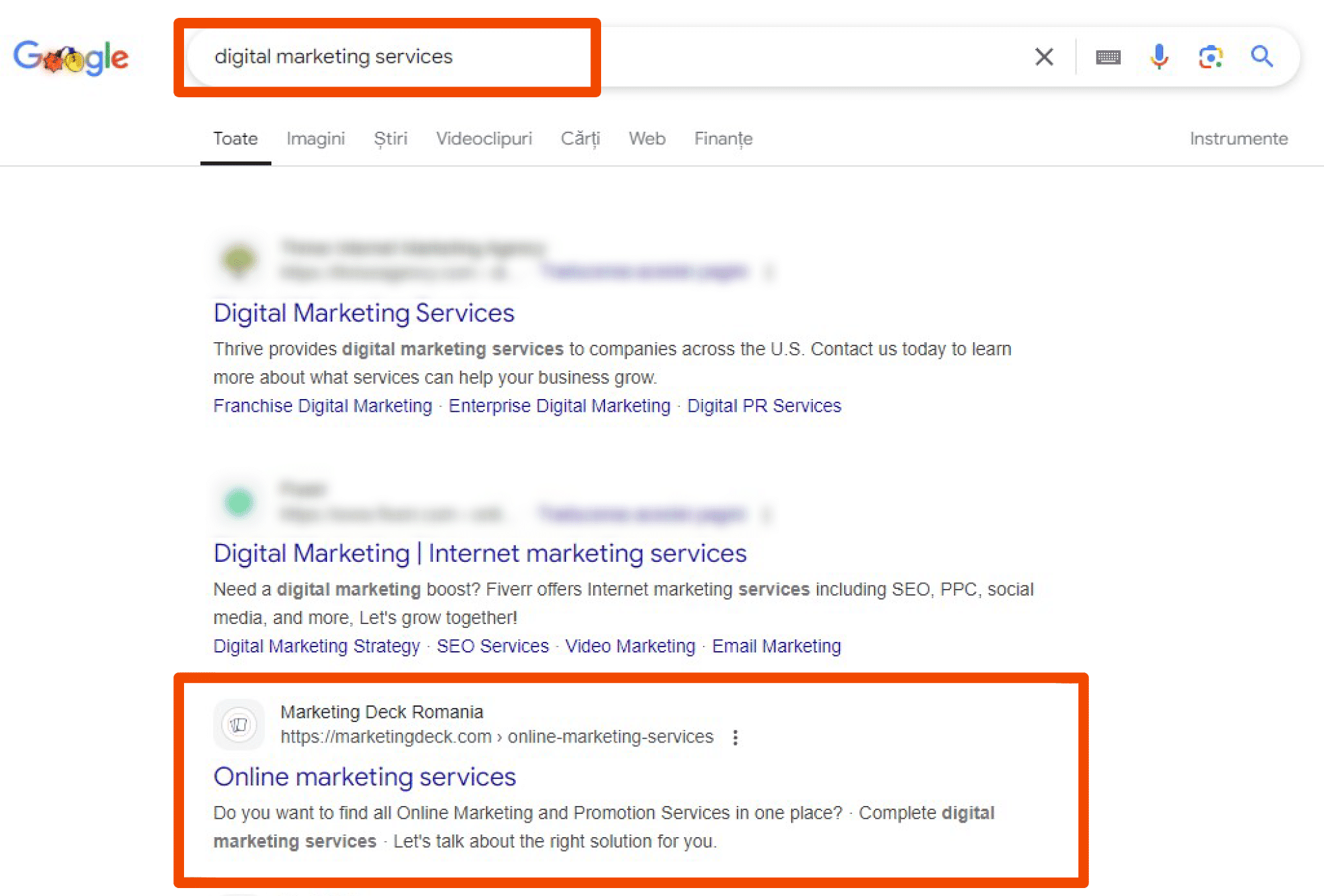The image size is (1324, 896).
Task: Clear the search query with X
Action: [x=1044, y=57]
